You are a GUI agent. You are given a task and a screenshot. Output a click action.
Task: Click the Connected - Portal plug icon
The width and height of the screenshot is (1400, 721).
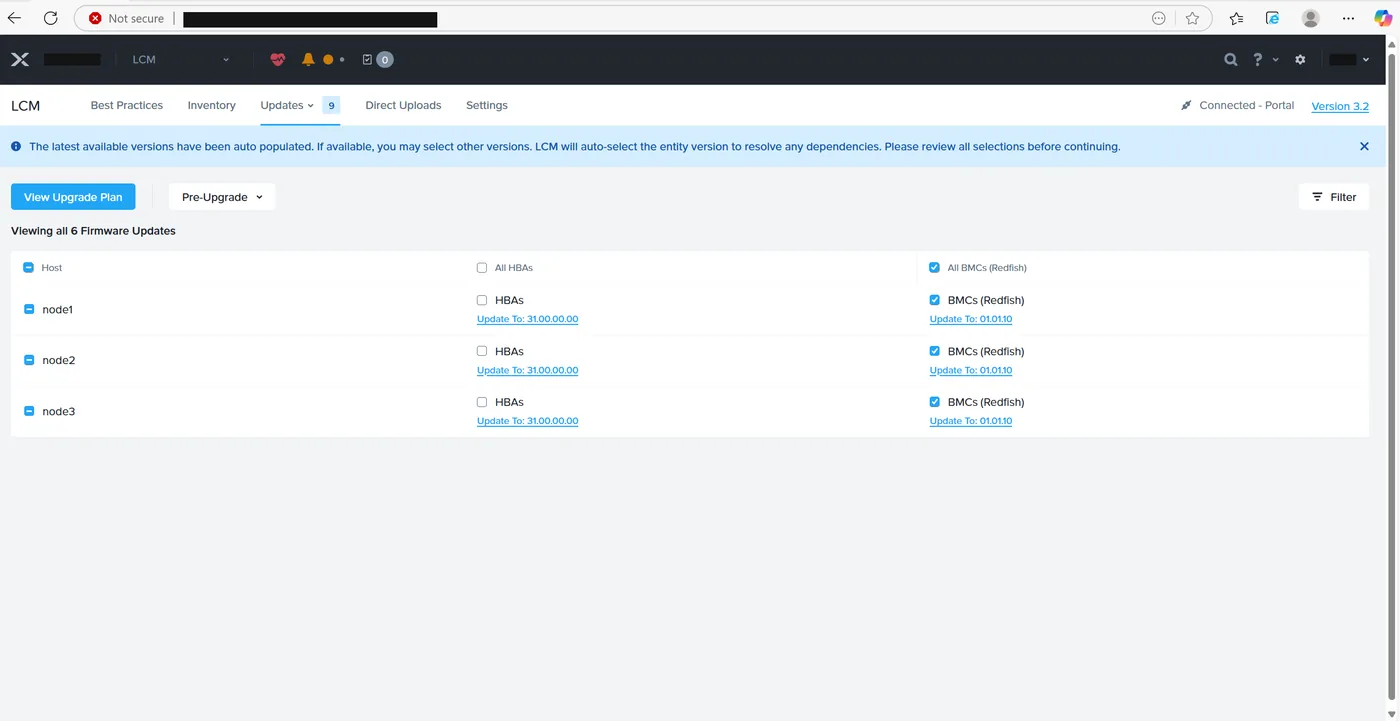pos(1186,105)
